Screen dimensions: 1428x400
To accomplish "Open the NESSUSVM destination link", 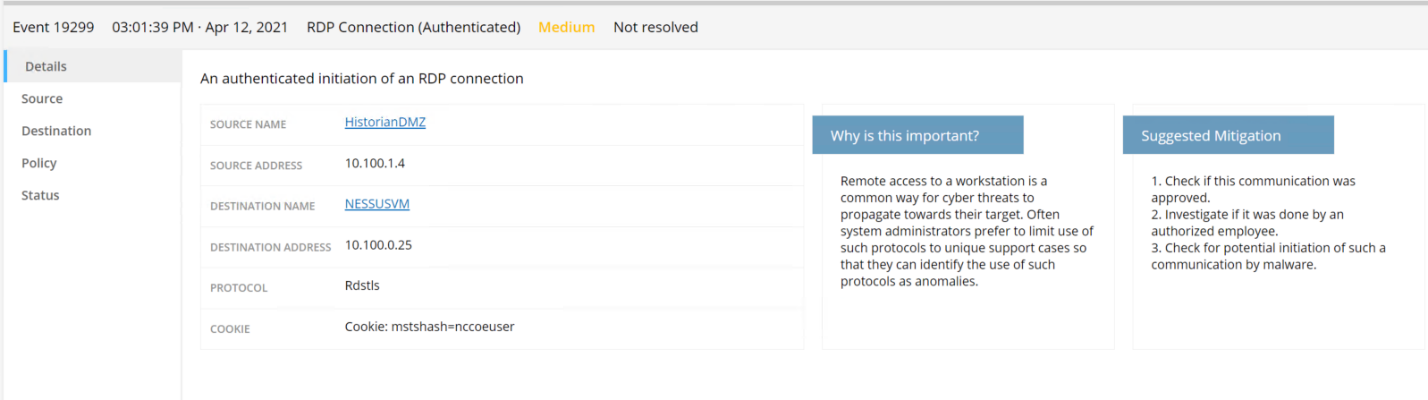I will pos(377,204).
